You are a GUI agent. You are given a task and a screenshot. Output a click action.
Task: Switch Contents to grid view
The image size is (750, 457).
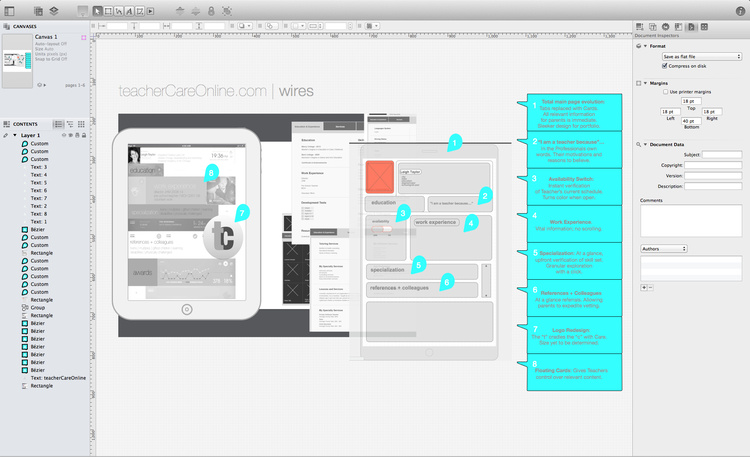click(81, 124)
